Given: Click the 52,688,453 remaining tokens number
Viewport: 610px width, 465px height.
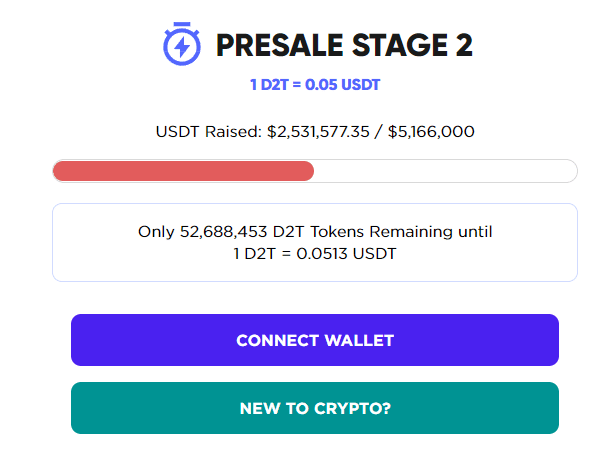Looking at the screenshot, I should (x=223, y=232).
